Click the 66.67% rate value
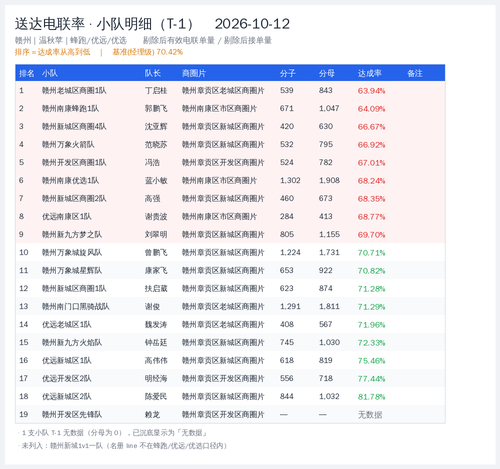This screenshot has height=469, width=500. click(x=371, y=127)
